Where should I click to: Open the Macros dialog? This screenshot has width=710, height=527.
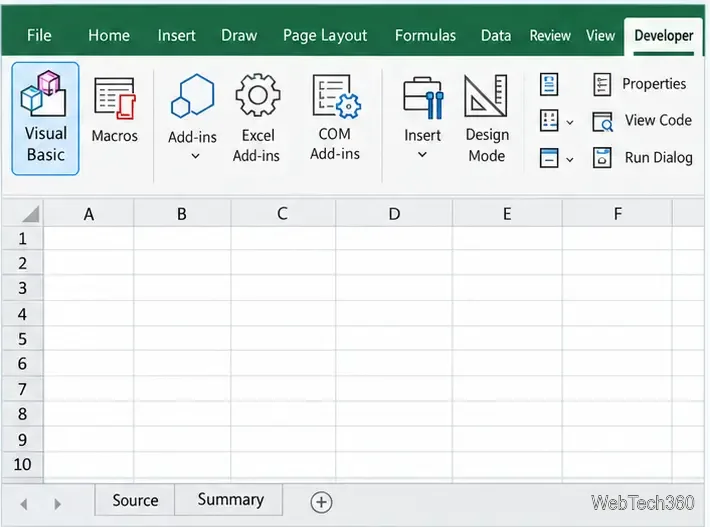115,110
